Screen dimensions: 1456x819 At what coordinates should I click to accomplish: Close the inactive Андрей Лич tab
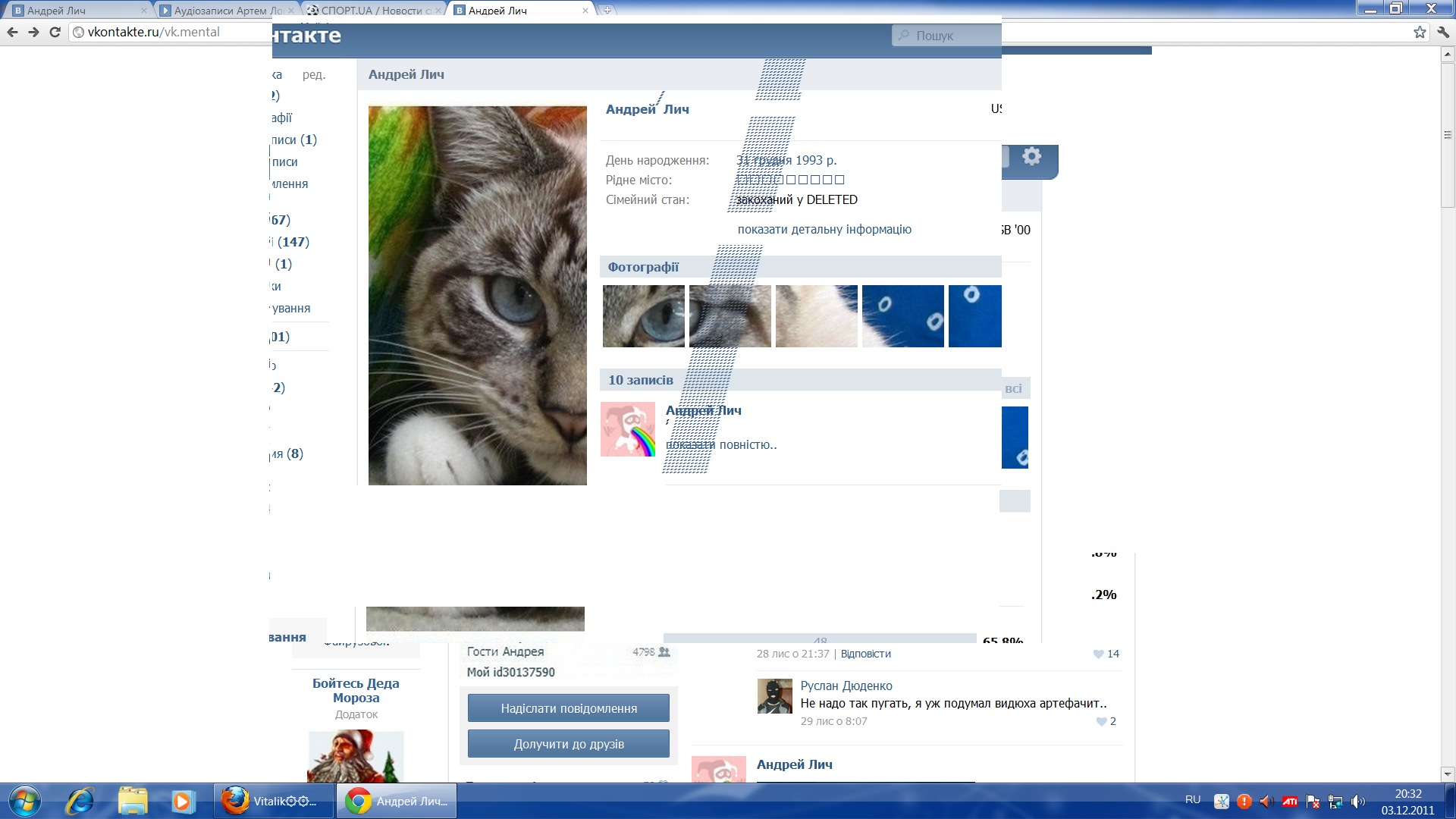[x=144, y=11]
